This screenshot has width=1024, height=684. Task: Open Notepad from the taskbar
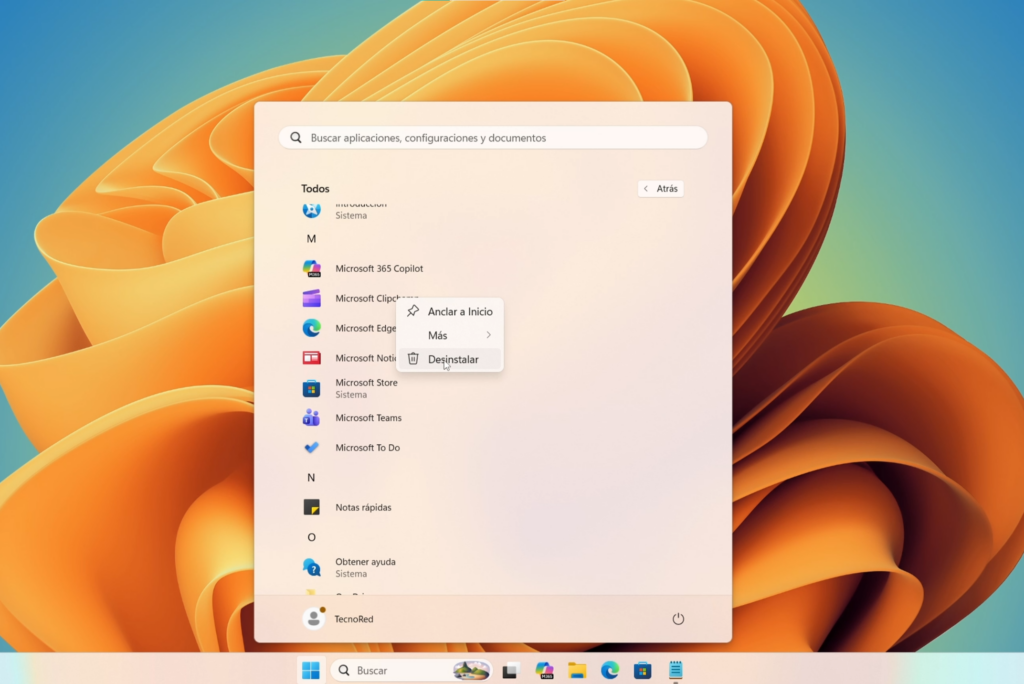pyautogui.click(x=675, y=670)
